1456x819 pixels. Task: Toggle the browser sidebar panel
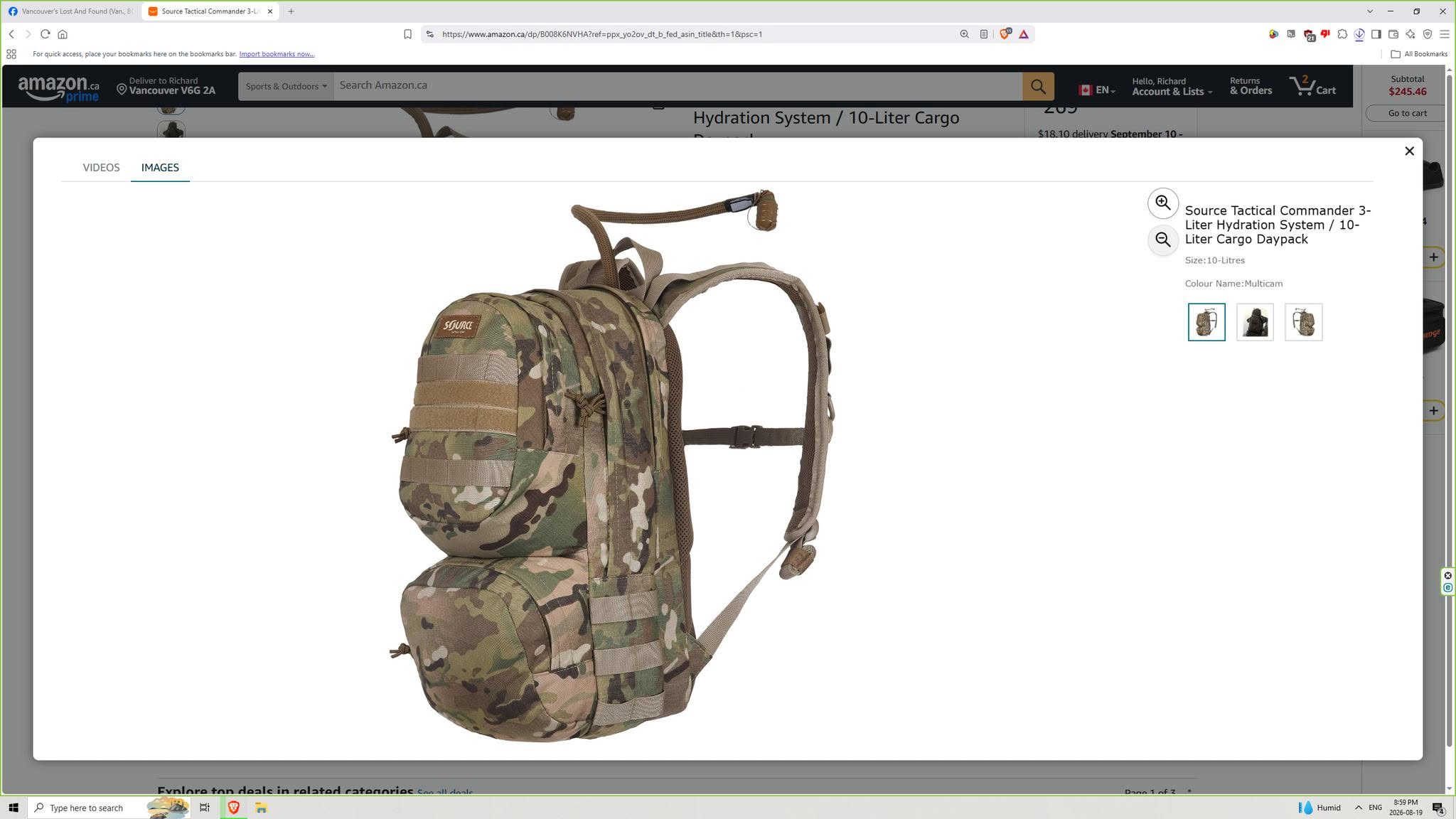[x=1376, y=34]
